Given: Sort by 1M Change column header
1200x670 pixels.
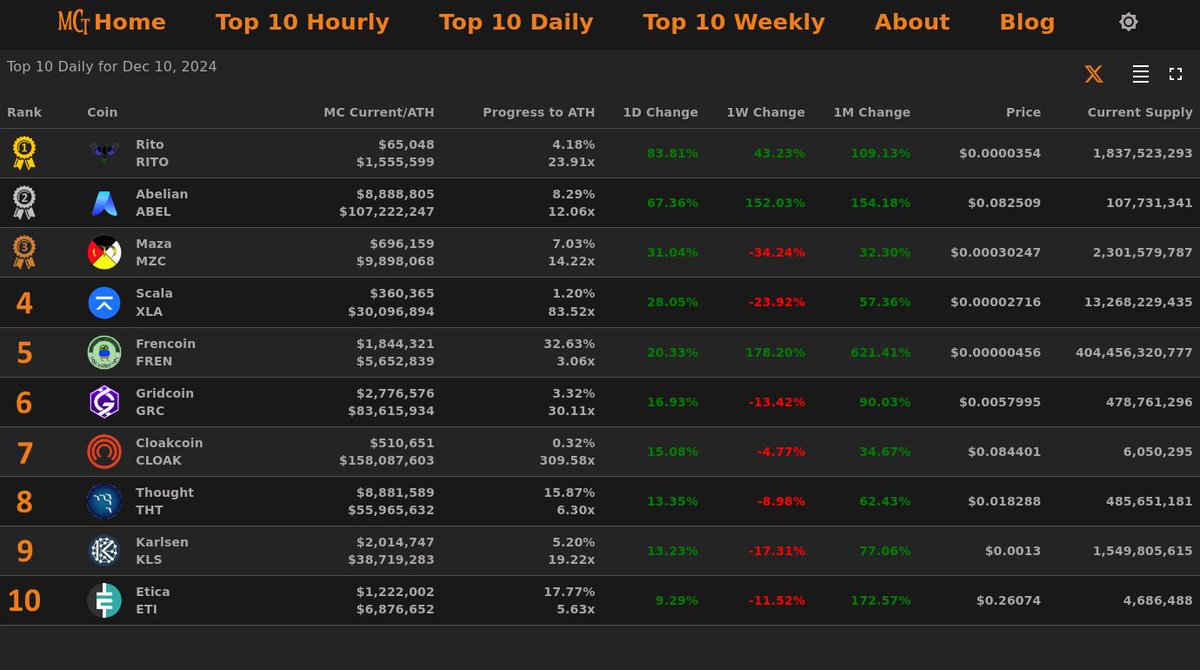Looking at the screenshot, I should 872,112.
